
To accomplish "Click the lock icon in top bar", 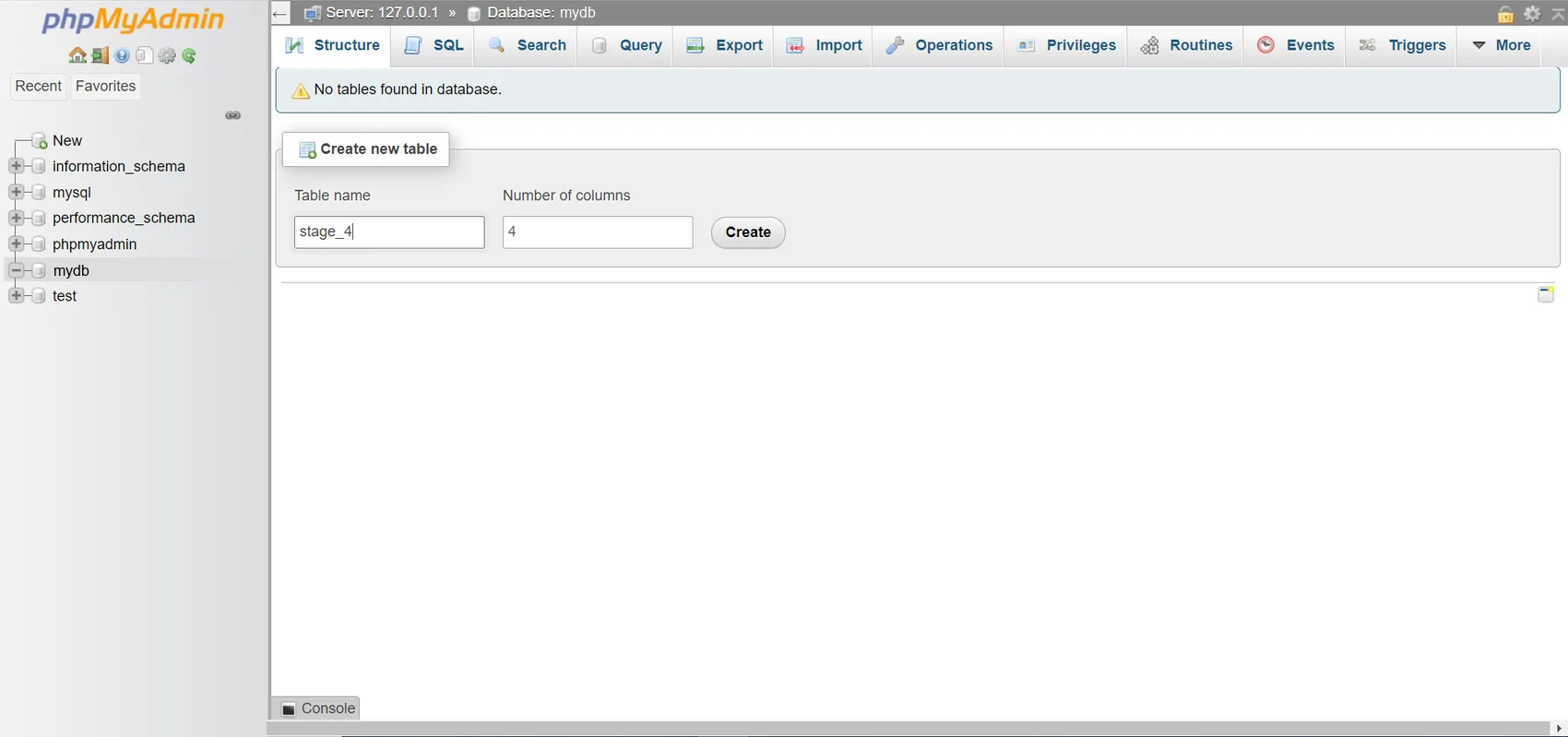I will coord(1505,14).
